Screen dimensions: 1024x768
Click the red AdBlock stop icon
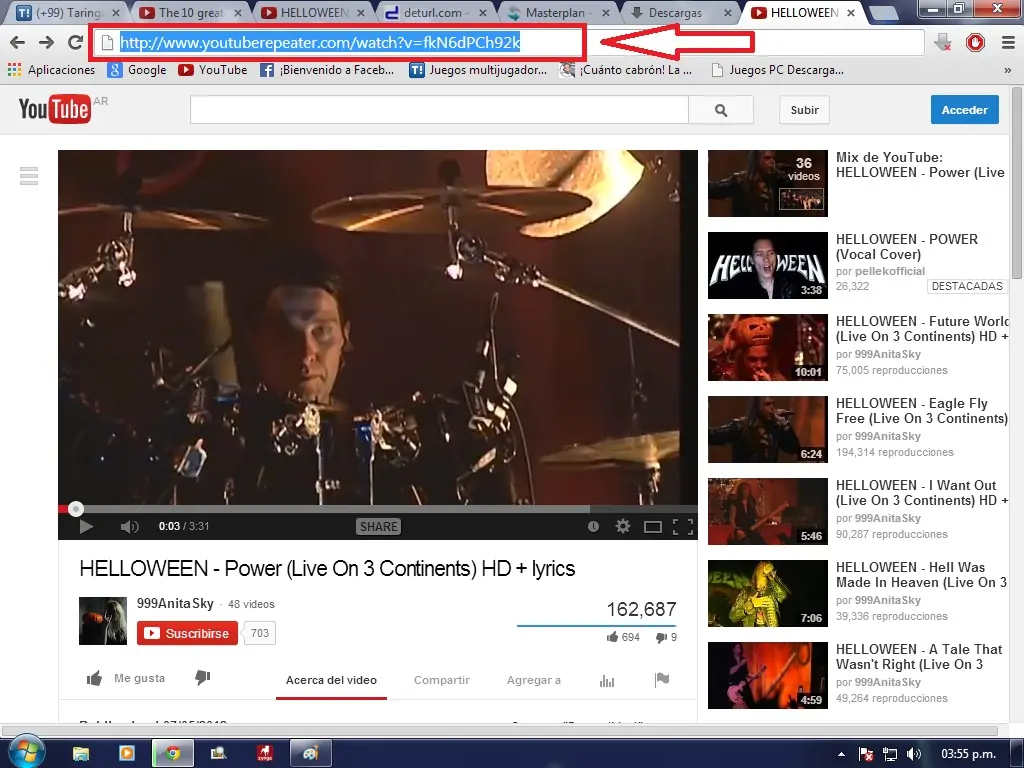pyautogui.click(x=975, y=43)
